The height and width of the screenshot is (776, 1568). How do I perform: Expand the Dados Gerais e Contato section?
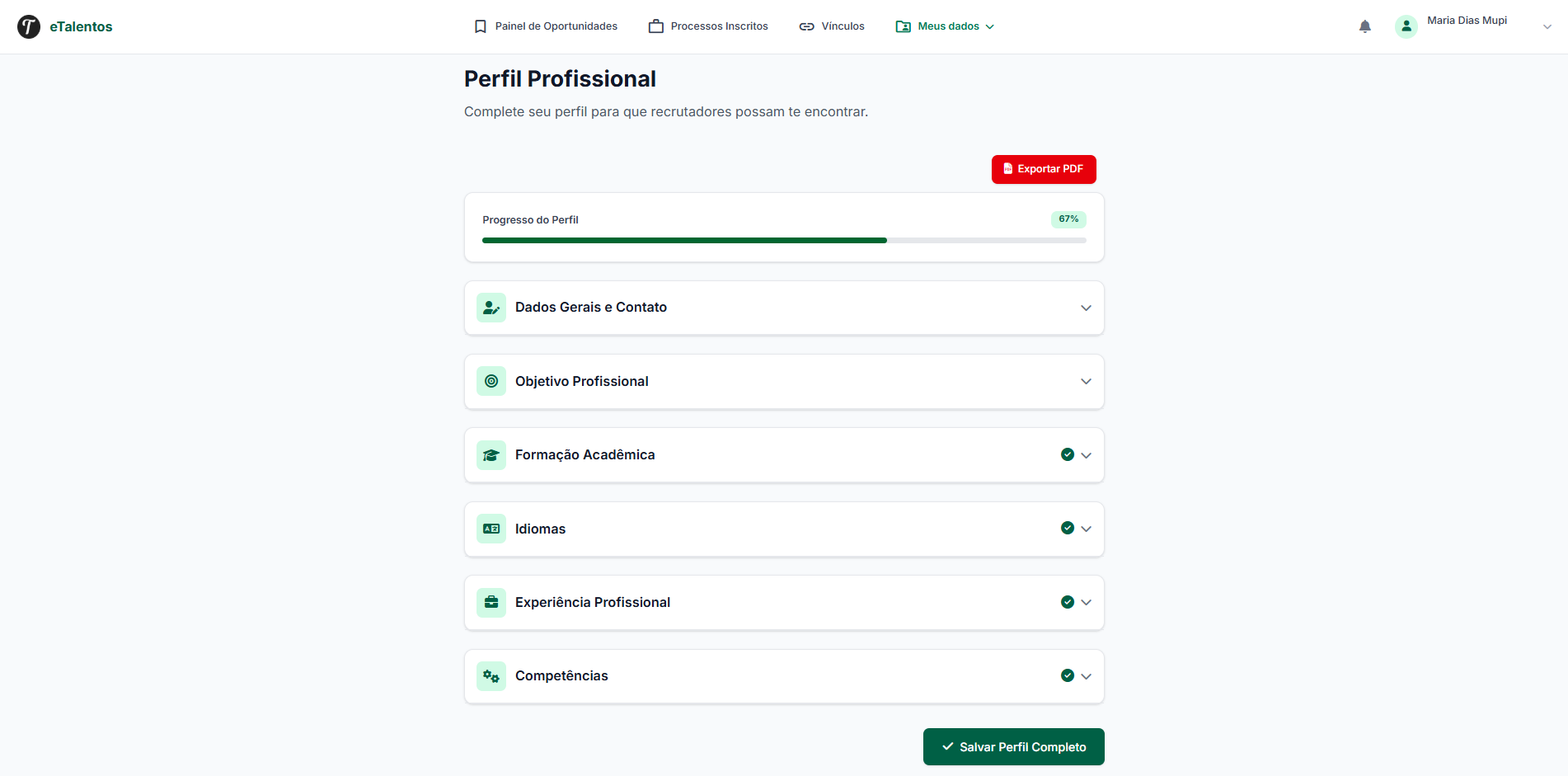click(x=1086, y=308)
